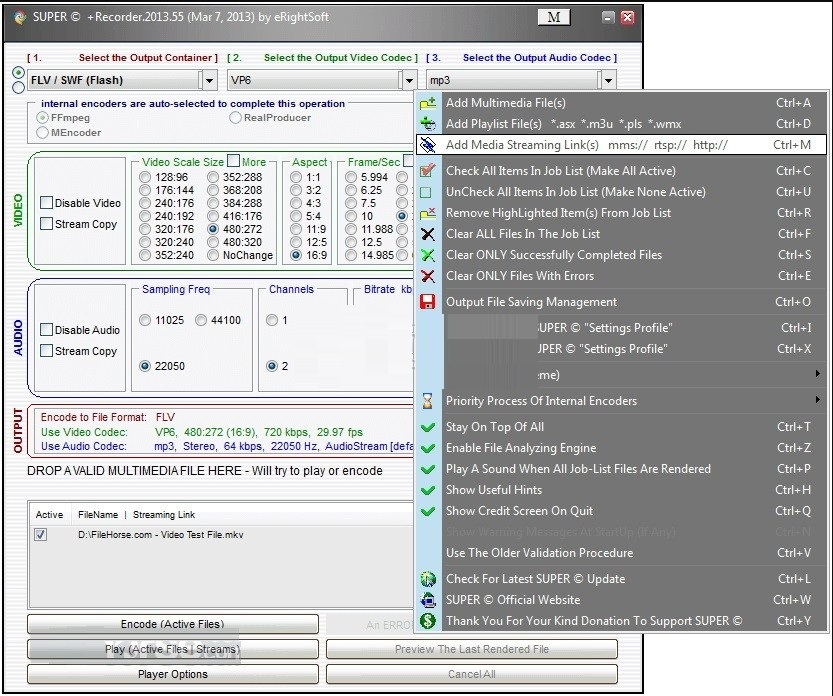
Task: Click the Check All Items checkmark icon
Action: pyautogui.click(x=428, y=171)
